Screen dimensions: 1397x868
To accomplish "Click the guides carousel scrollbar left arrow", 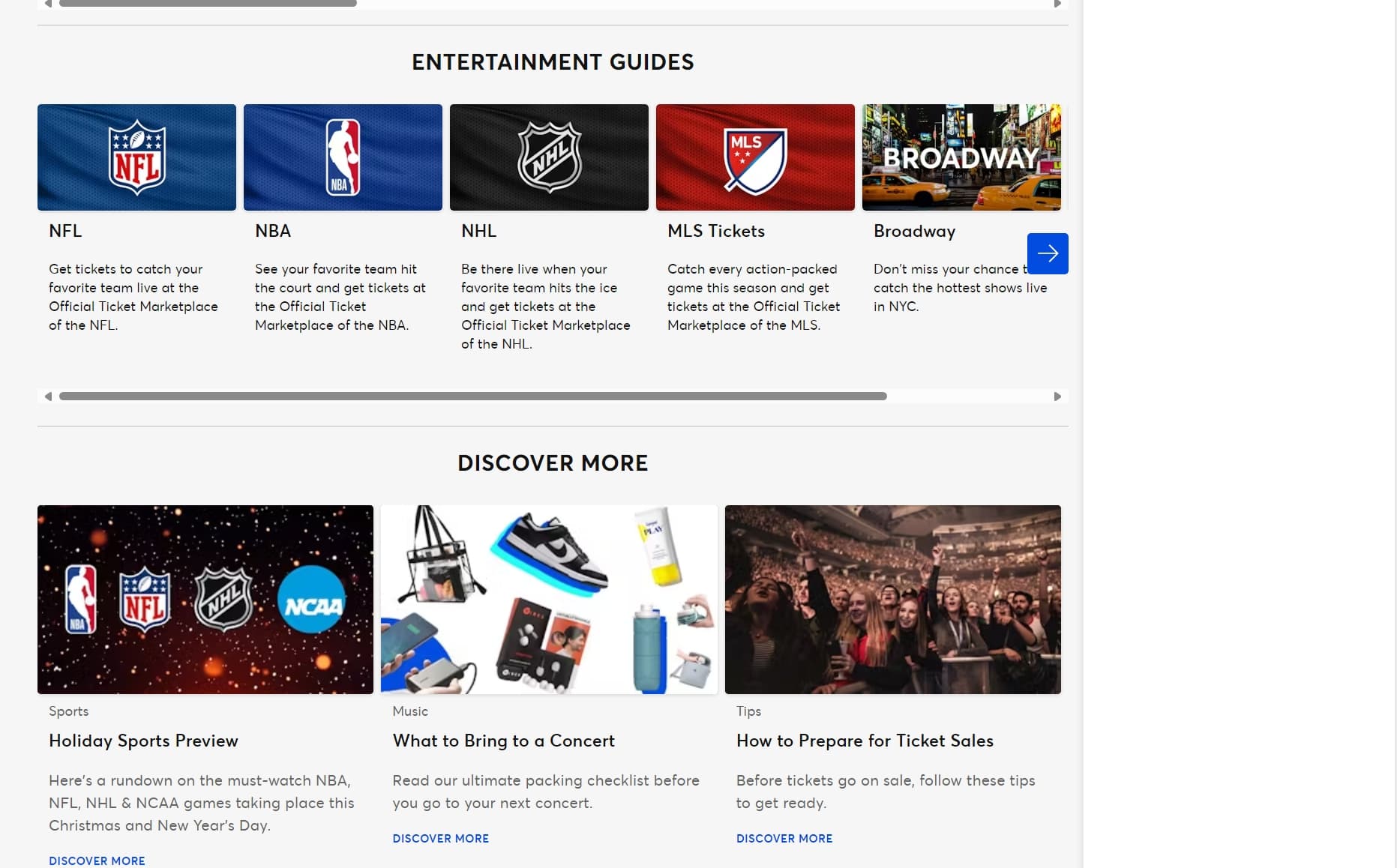I will point(48,397).
